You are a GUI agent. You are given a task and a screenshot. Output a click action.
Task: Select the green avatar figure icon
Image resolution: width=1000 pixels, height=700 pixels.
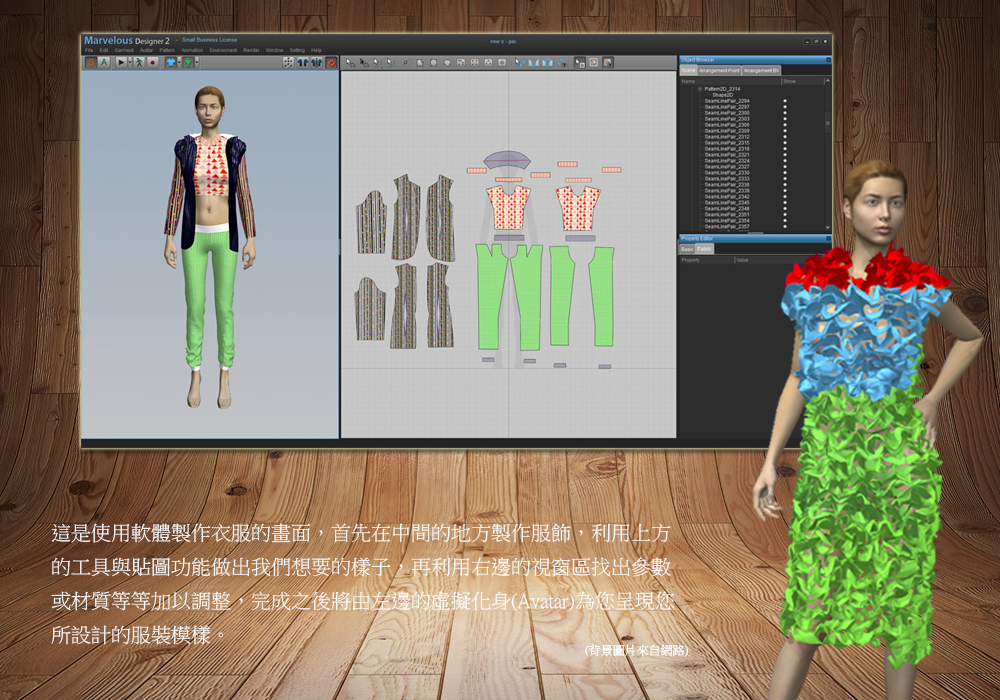pyautogui.click(x=187, y=62)
